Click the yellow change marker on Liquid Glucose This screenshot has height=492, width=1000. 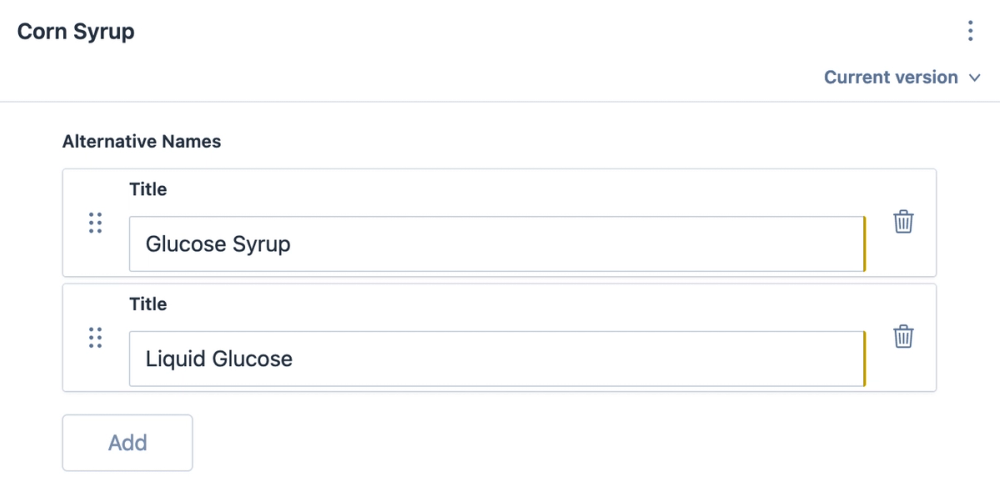(x=864, y=359)
